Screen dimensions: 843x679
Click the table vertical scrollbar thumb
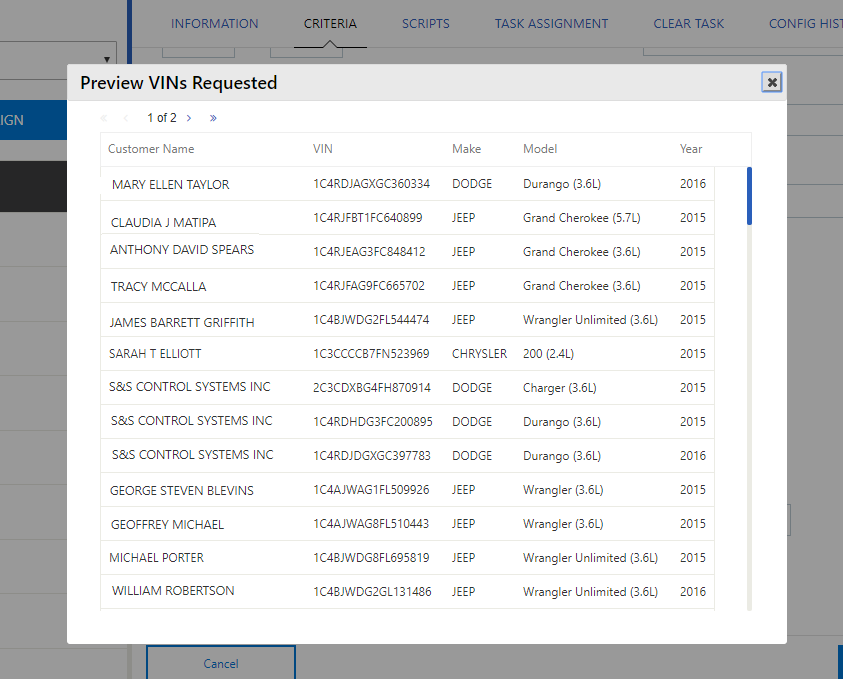(x=749, y=196)
